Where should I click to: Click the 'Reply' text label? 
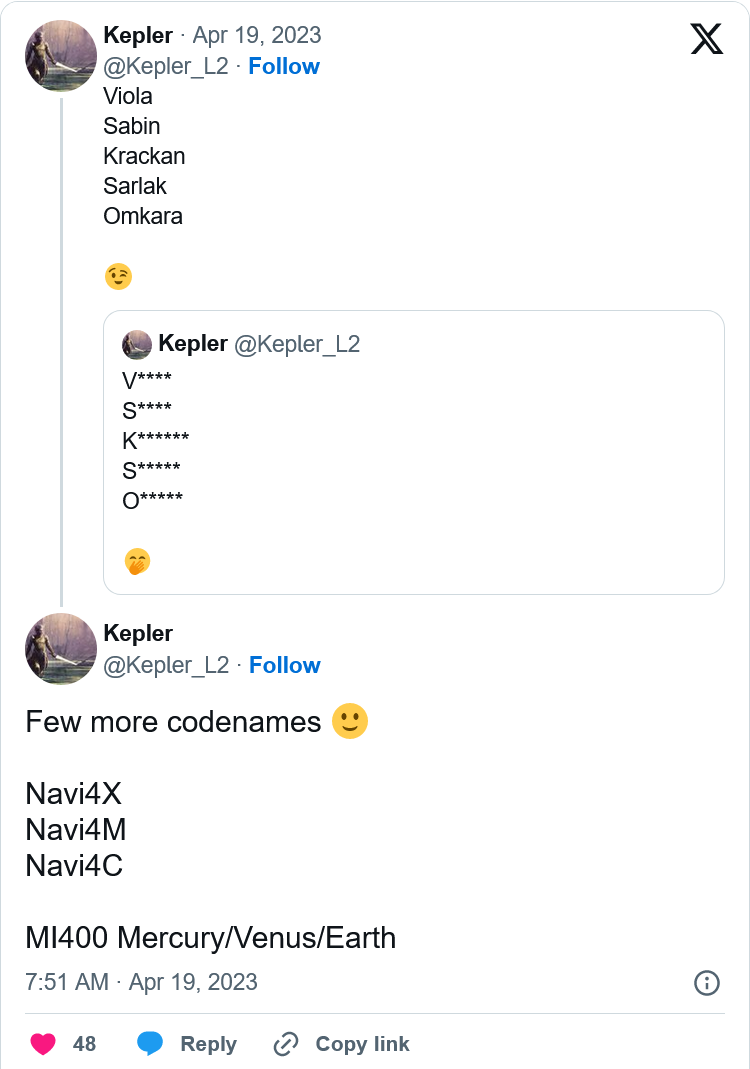point(208,1044)
